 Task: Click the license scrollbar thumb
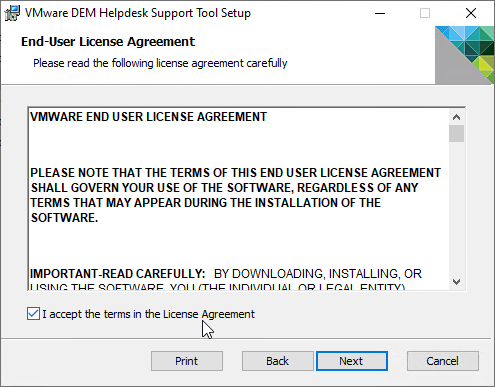point(456,134)
